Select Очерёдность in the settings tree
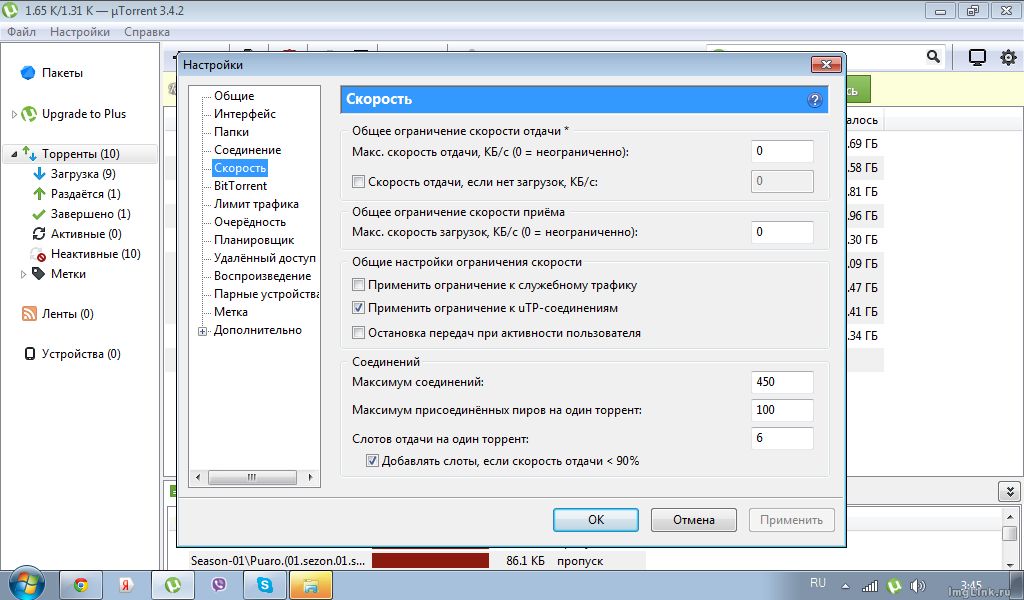 [x=249, y=222]
